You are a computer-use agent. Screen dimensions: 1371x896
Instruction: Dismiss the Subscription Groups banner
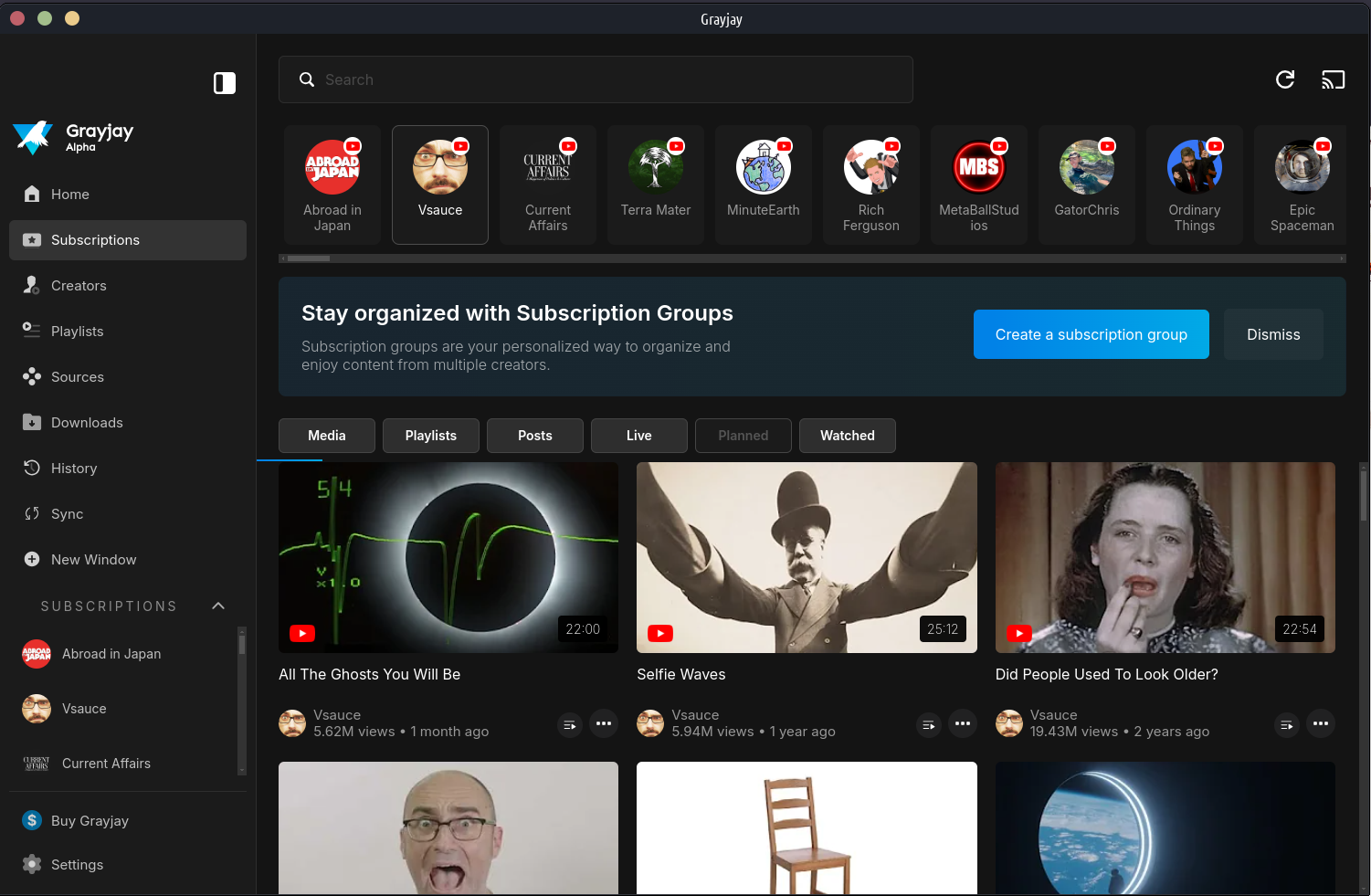[x=1273, y=334]
